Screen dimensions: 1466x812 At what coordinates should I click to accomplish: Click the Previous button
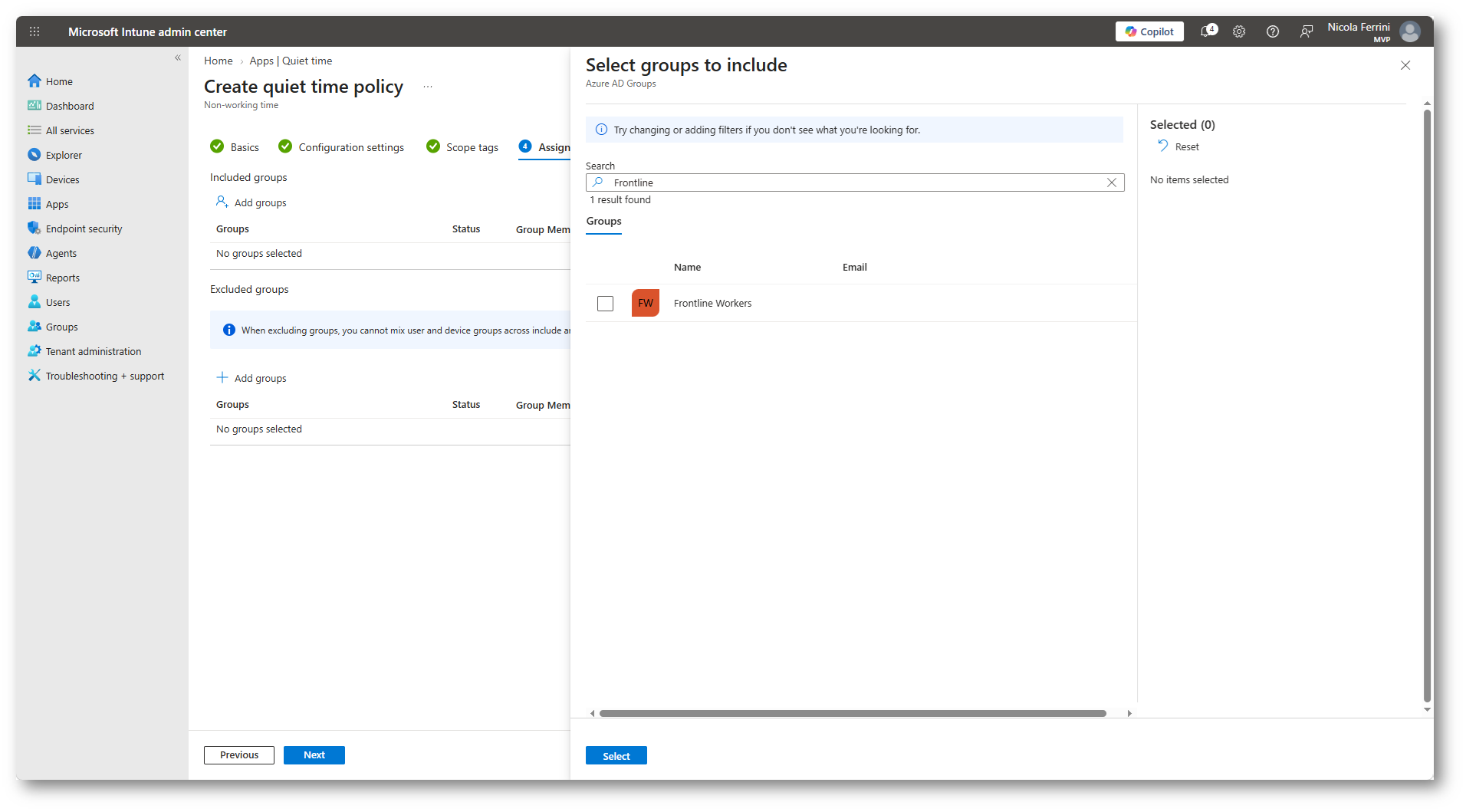[x=239, y=755]
